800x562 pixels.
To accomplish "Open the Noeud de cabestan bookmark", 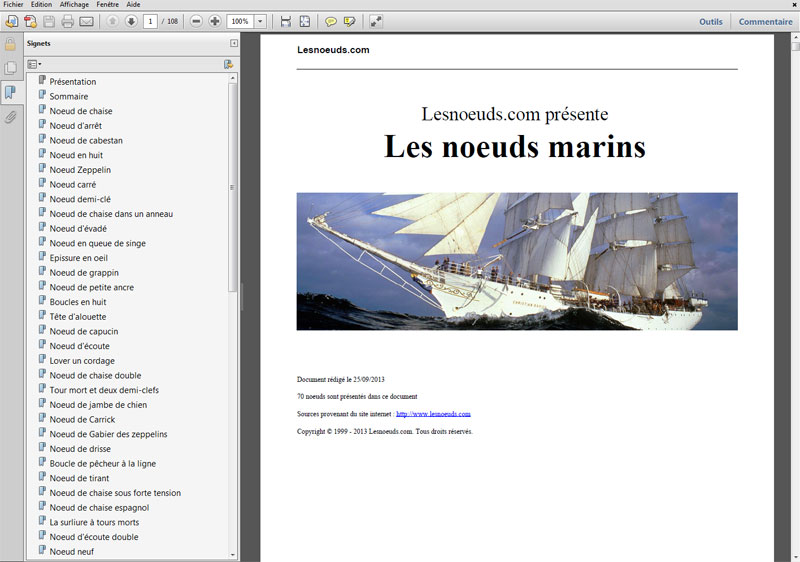I will coord(86,141).
